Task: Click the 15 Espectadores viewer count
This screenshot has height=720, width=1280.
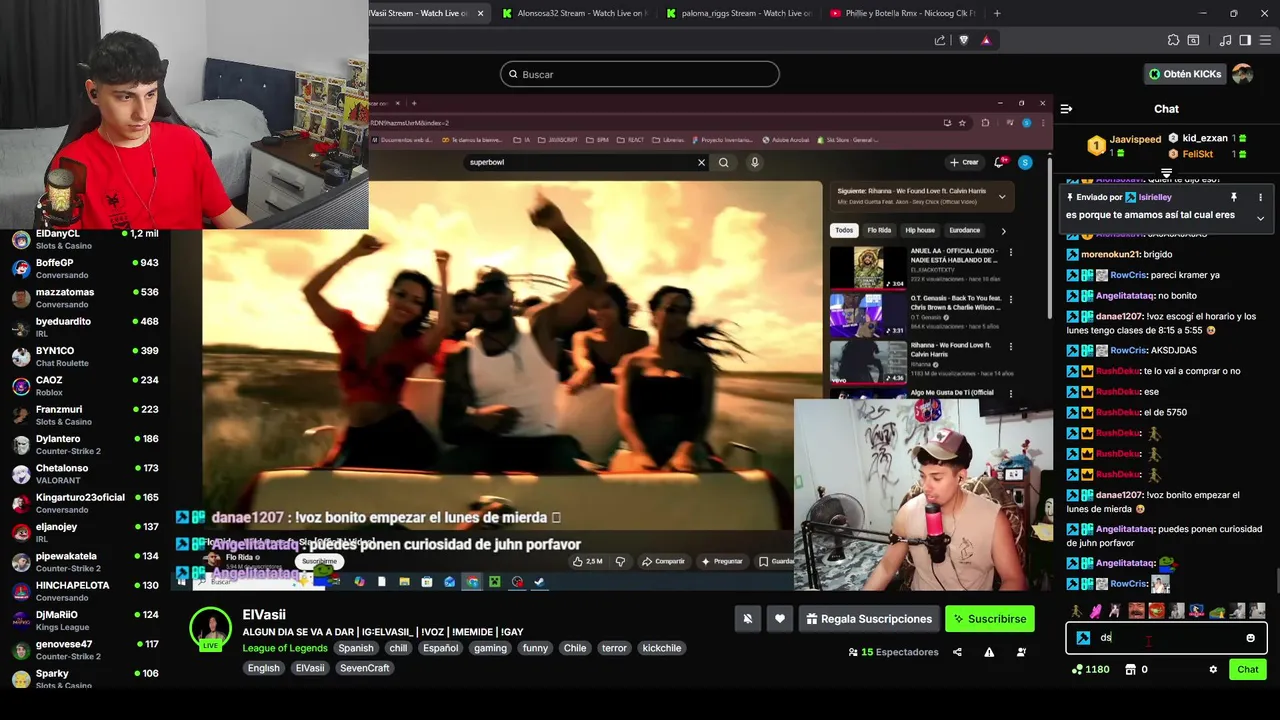Action: click(893, 652)
